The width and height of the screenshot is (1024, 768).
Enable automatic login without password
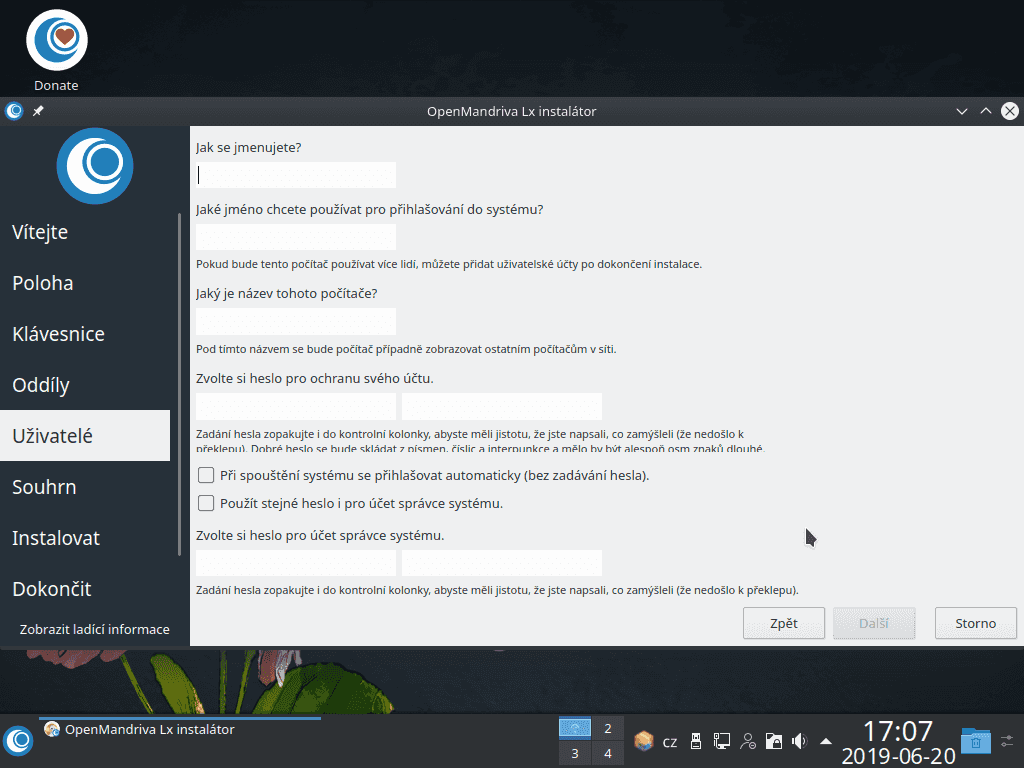tap(205, 475)
